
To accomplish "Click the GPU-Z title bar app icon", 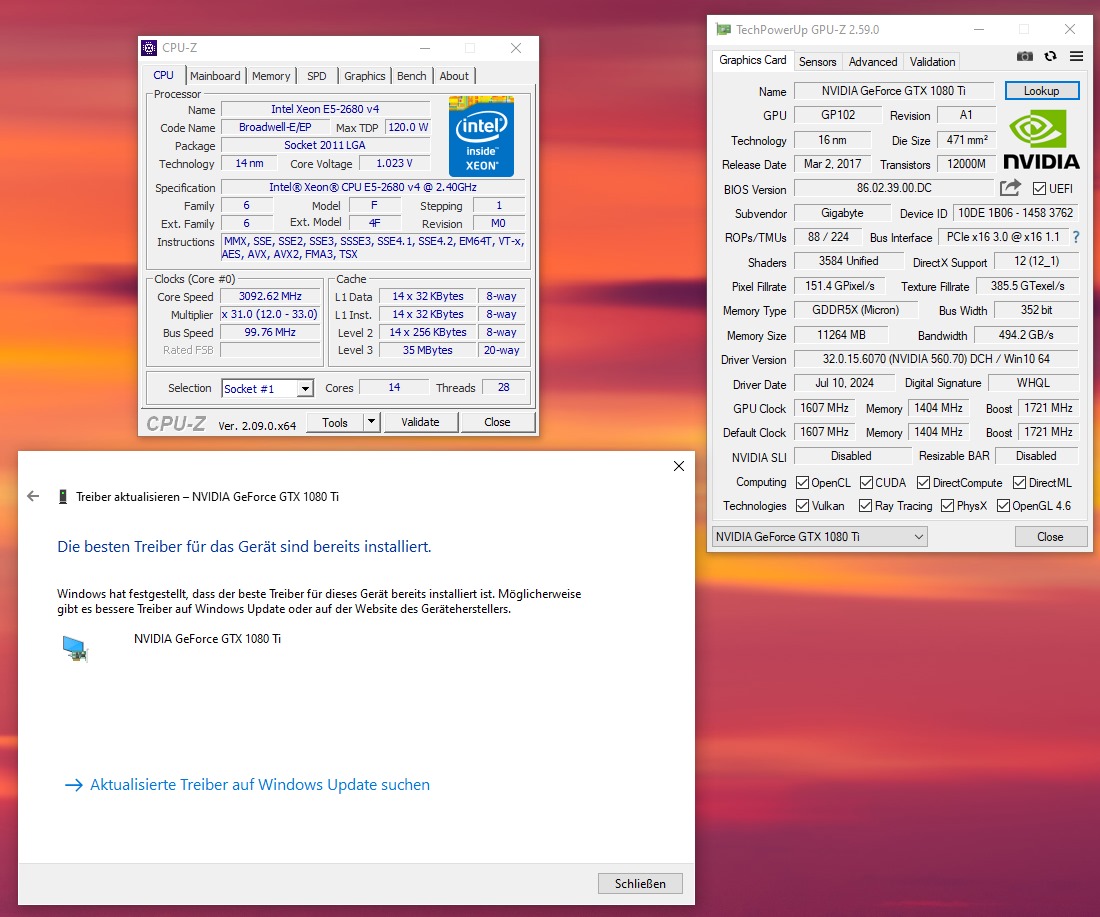I will [x=723, y=29].
